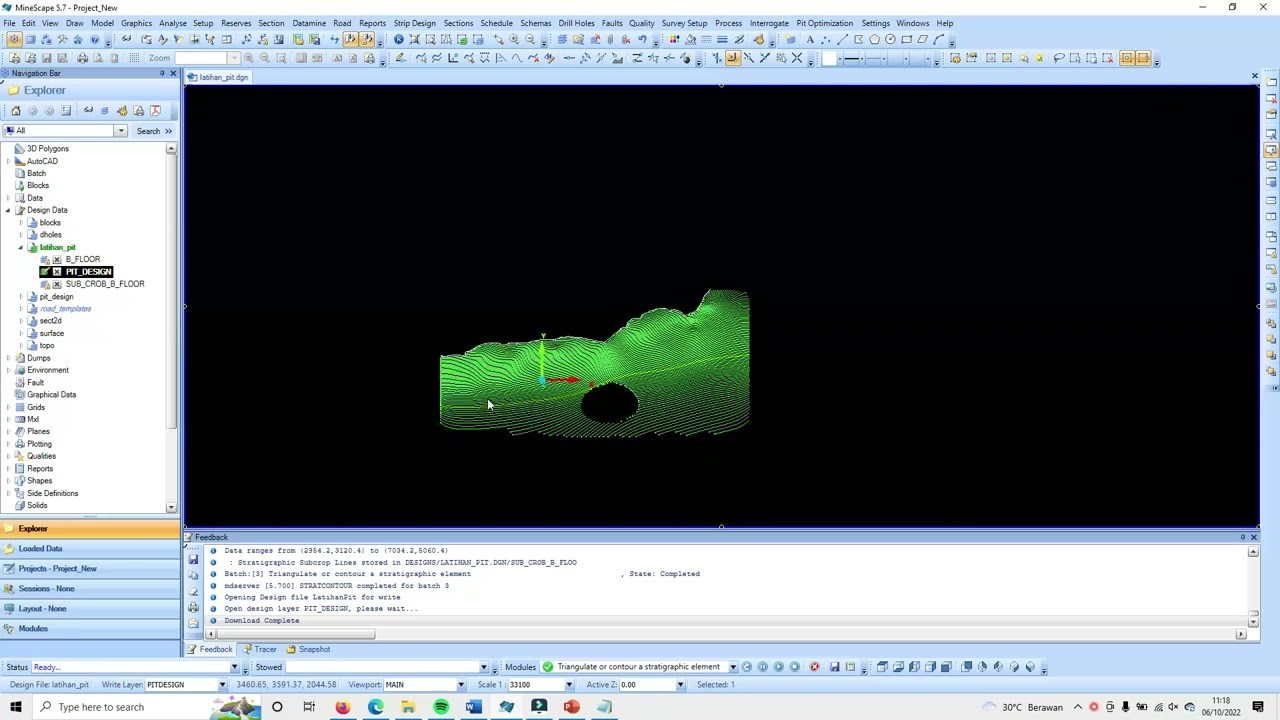Expand the pit_design tree node

(x=20, y=297)
